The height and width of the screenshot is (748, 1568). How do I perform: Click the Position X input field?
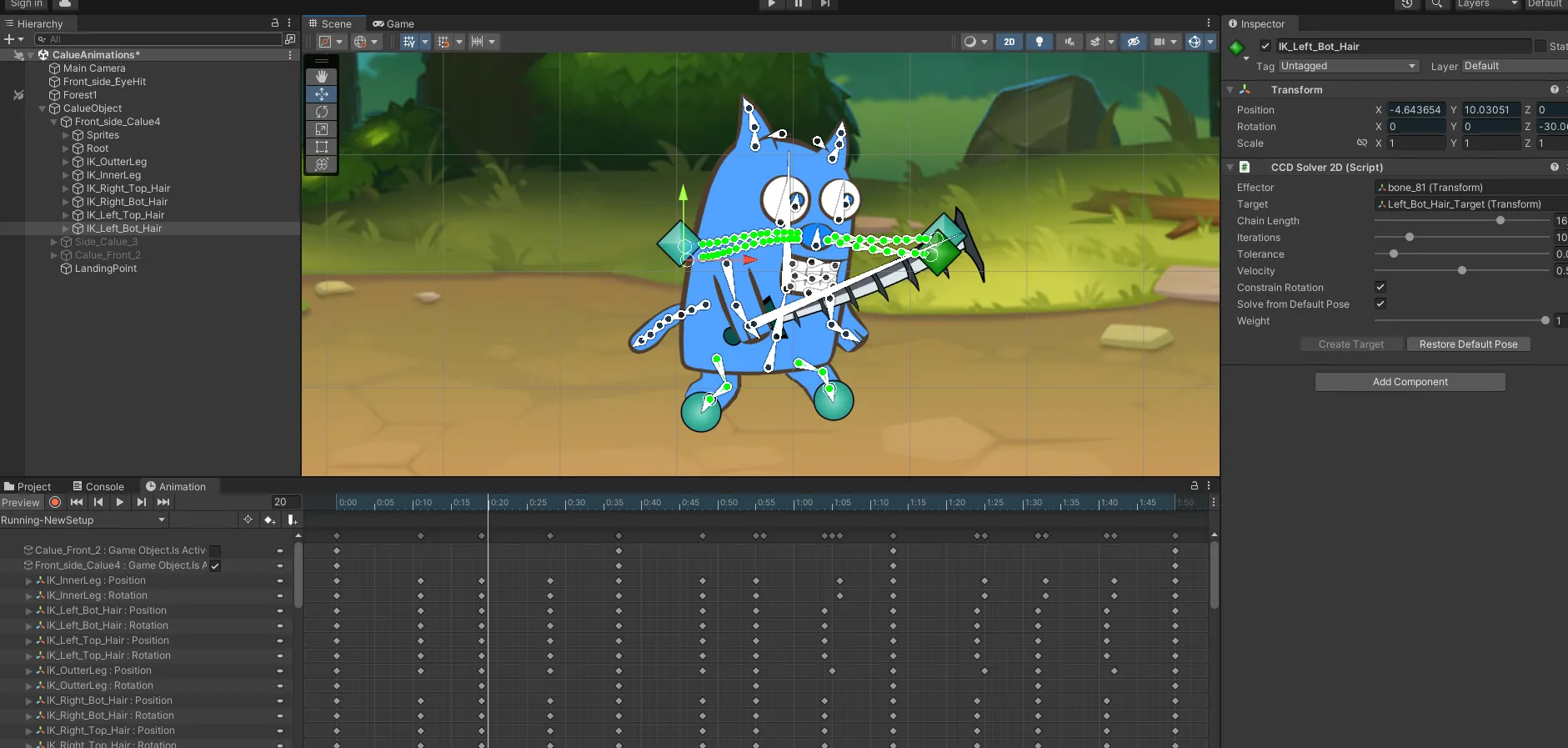1415,110
